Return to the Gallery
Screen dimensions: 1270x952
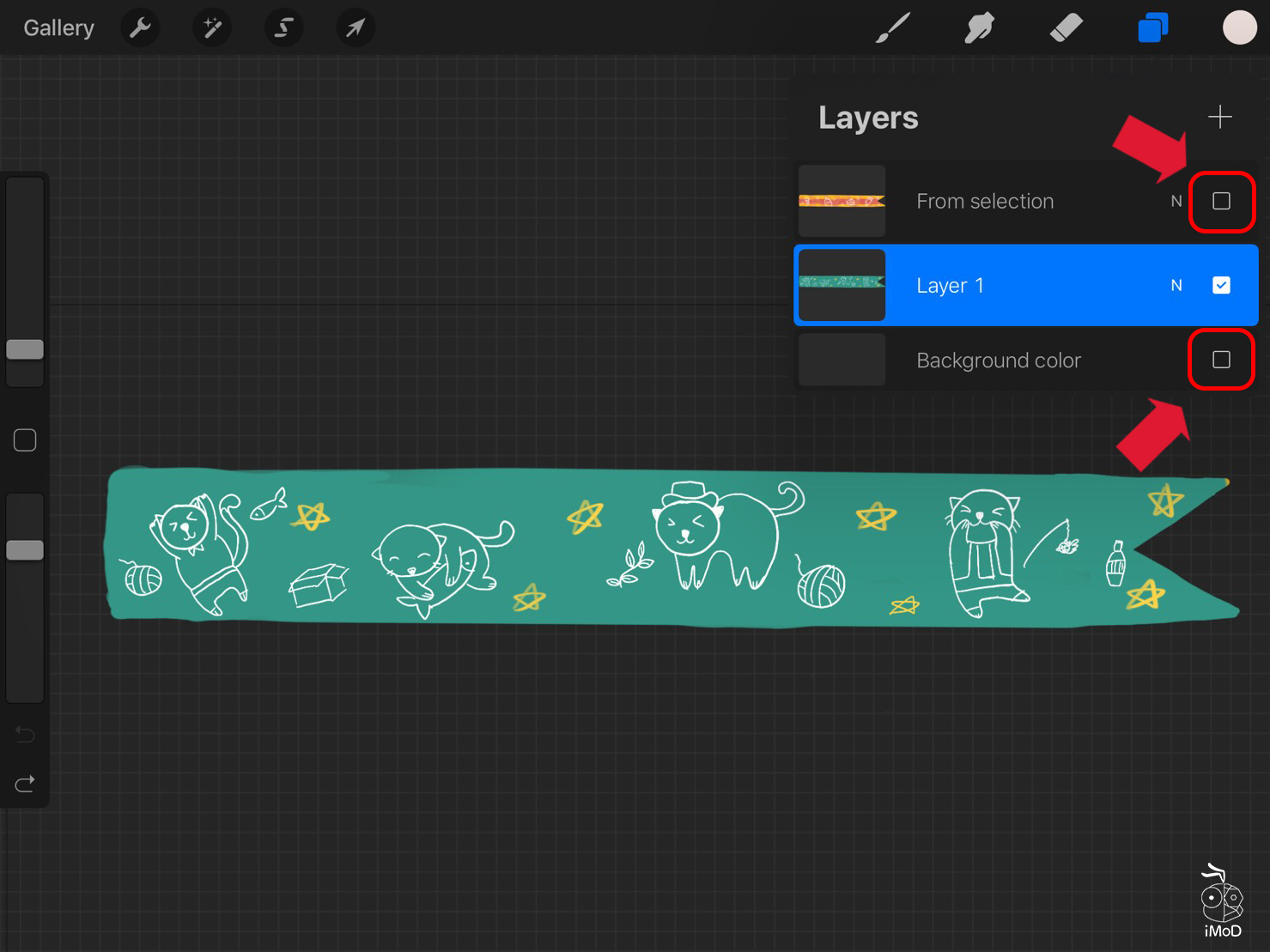58,27
